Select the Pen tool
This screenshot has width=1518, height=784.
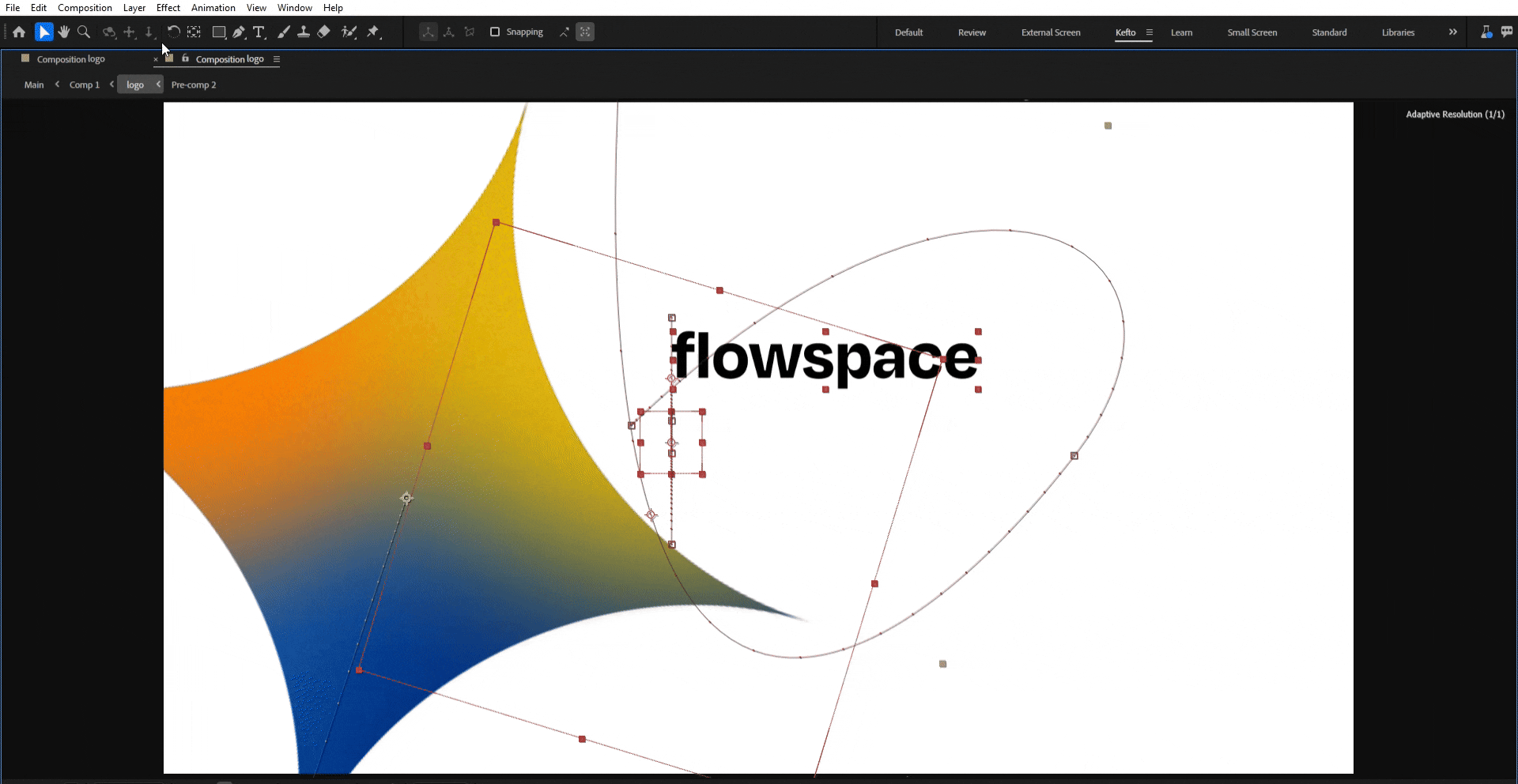point(239,32)
